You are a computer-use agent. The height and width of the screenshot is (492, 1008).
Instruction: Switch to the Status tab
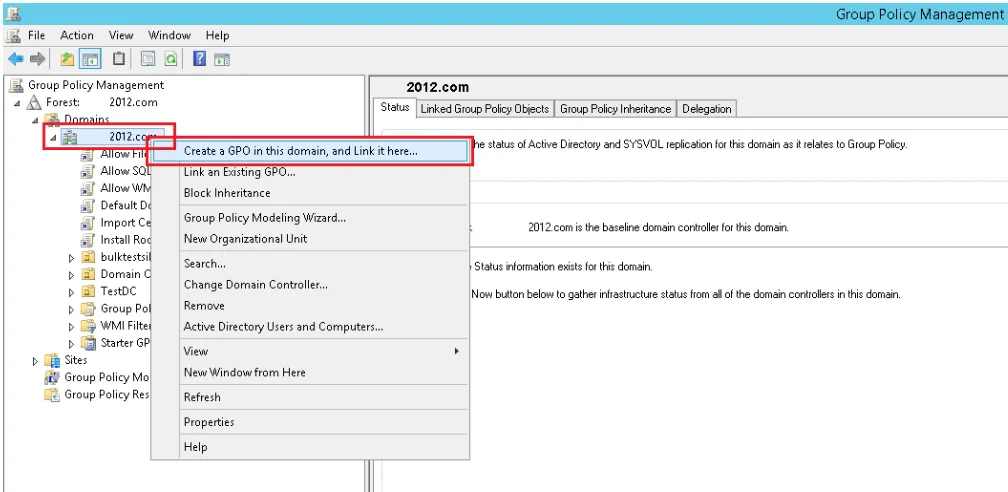pos(395,107)
